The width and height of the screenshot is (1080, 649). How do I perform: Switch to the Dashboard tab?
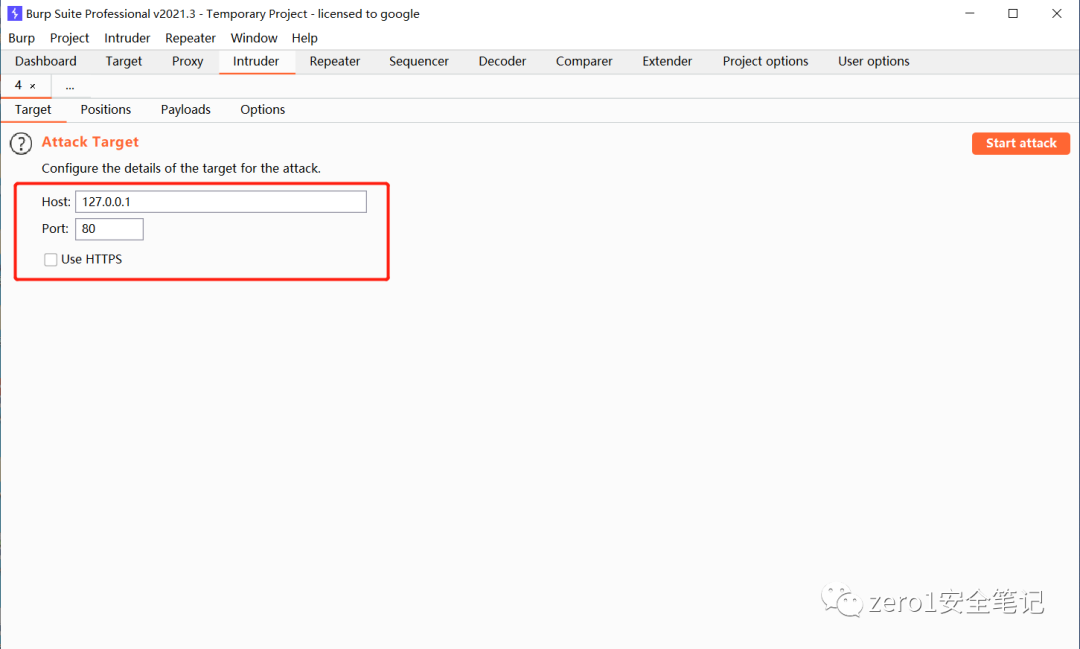(45, 61)
